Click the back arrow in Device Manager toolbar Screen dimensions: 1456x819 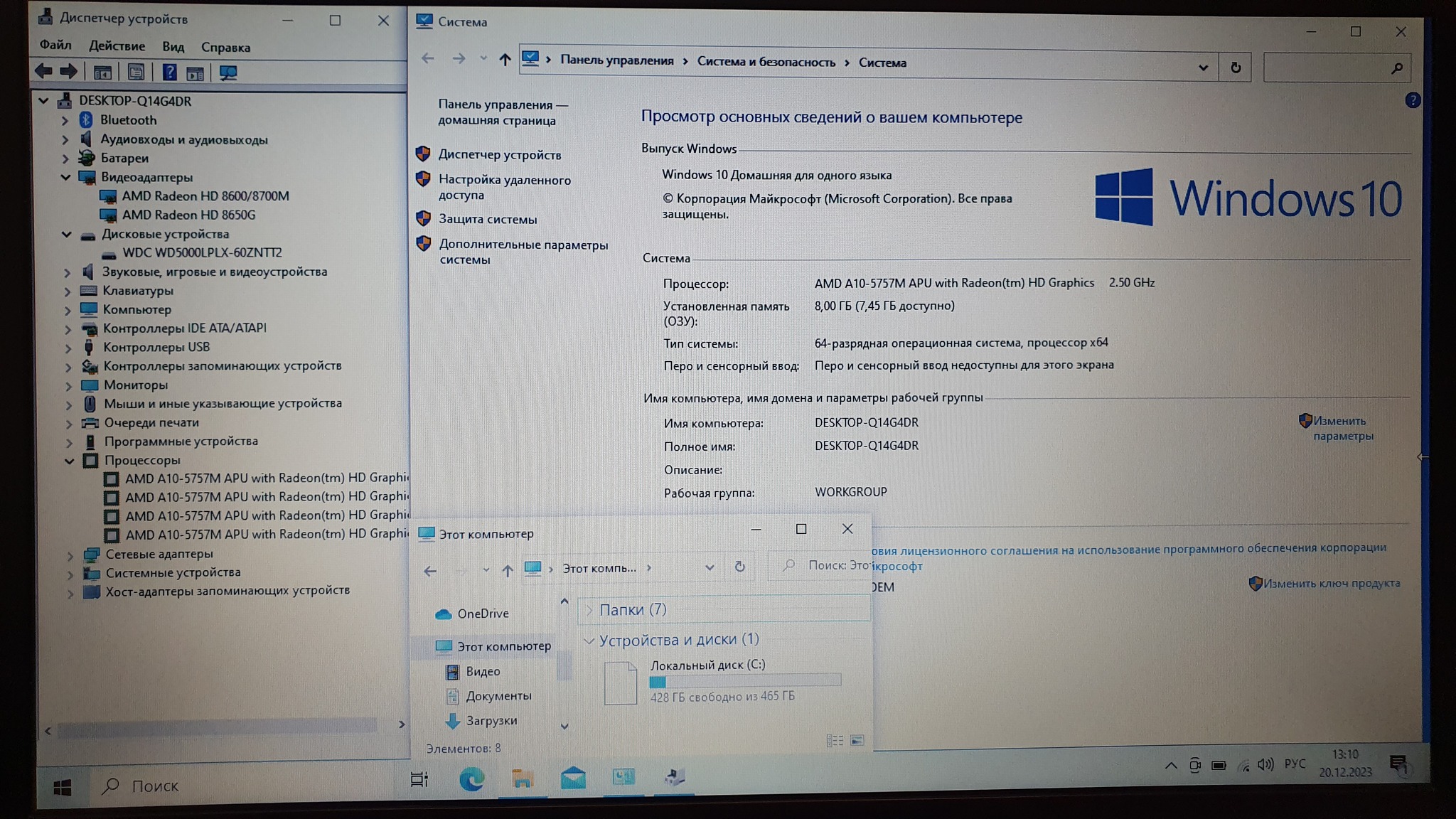pos(44,71)
